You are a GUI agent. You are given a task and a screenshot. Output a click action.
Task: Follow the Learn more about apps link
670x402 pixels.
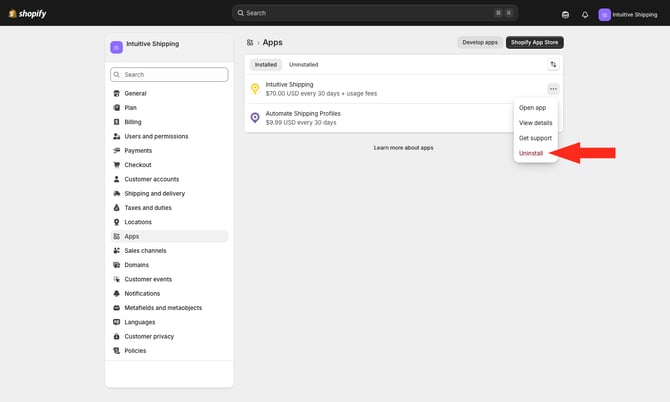(x=403, y=148)
